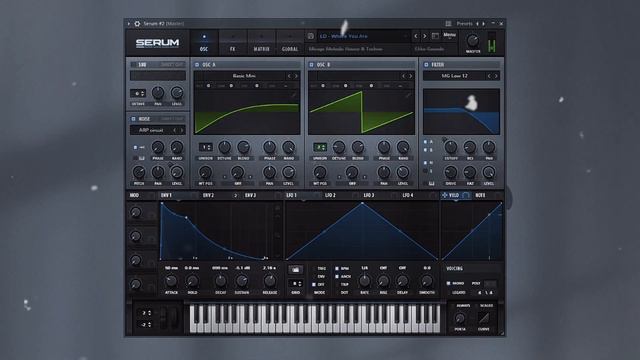Load the next preset with right arrow
640x360 pixels.
tap(424, 36)
